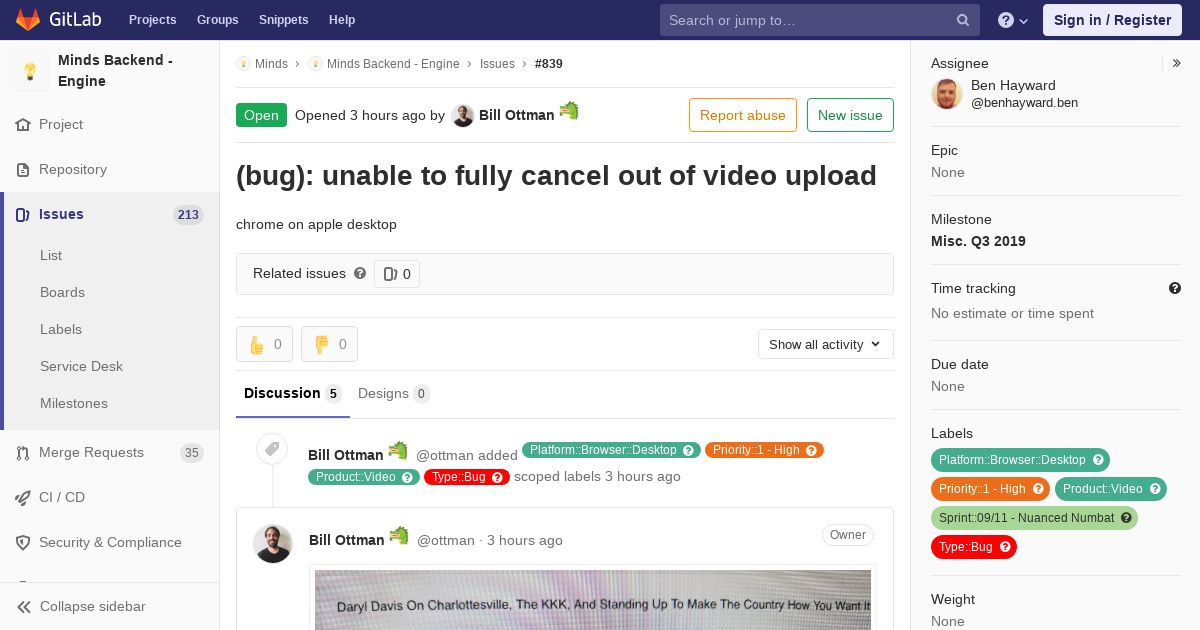Viewport: 1200px width, 630px height.
Task: Open Service Desk in the sidebar
Action: (81, 367)
